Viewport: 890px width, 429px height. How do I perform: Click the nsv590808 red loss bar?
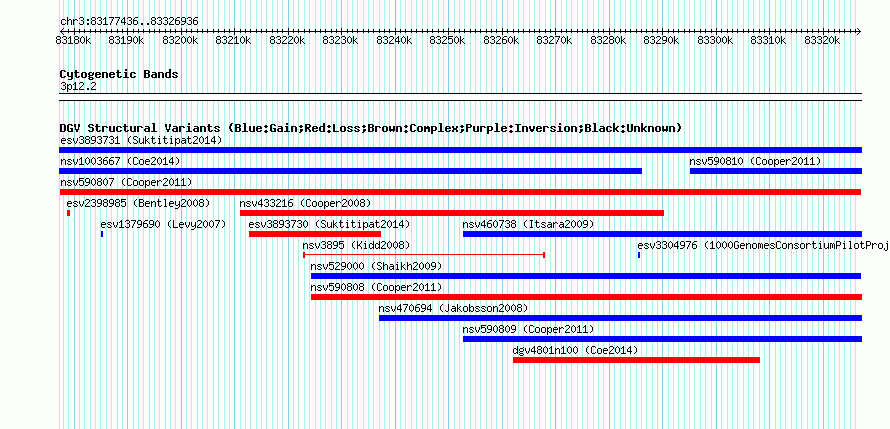pos(586,297)
